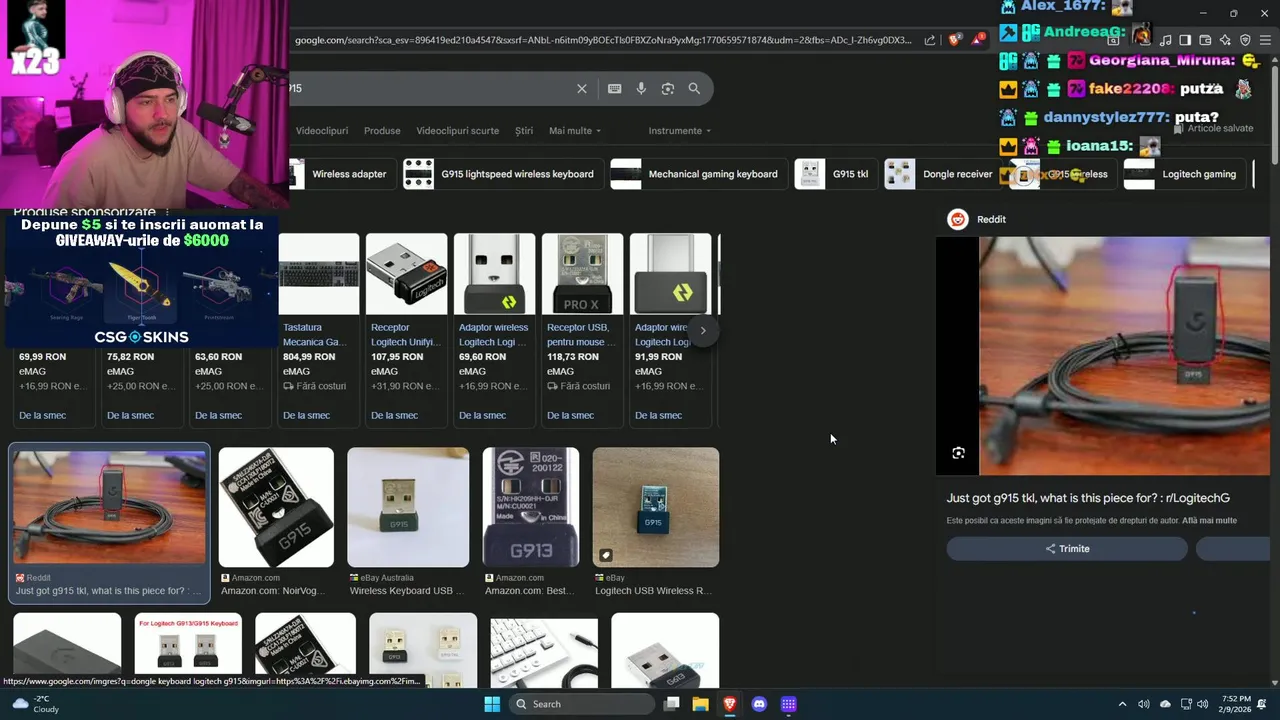
Task: Select the Amazon.com G913 receiver image
Action: click(530, 507)
